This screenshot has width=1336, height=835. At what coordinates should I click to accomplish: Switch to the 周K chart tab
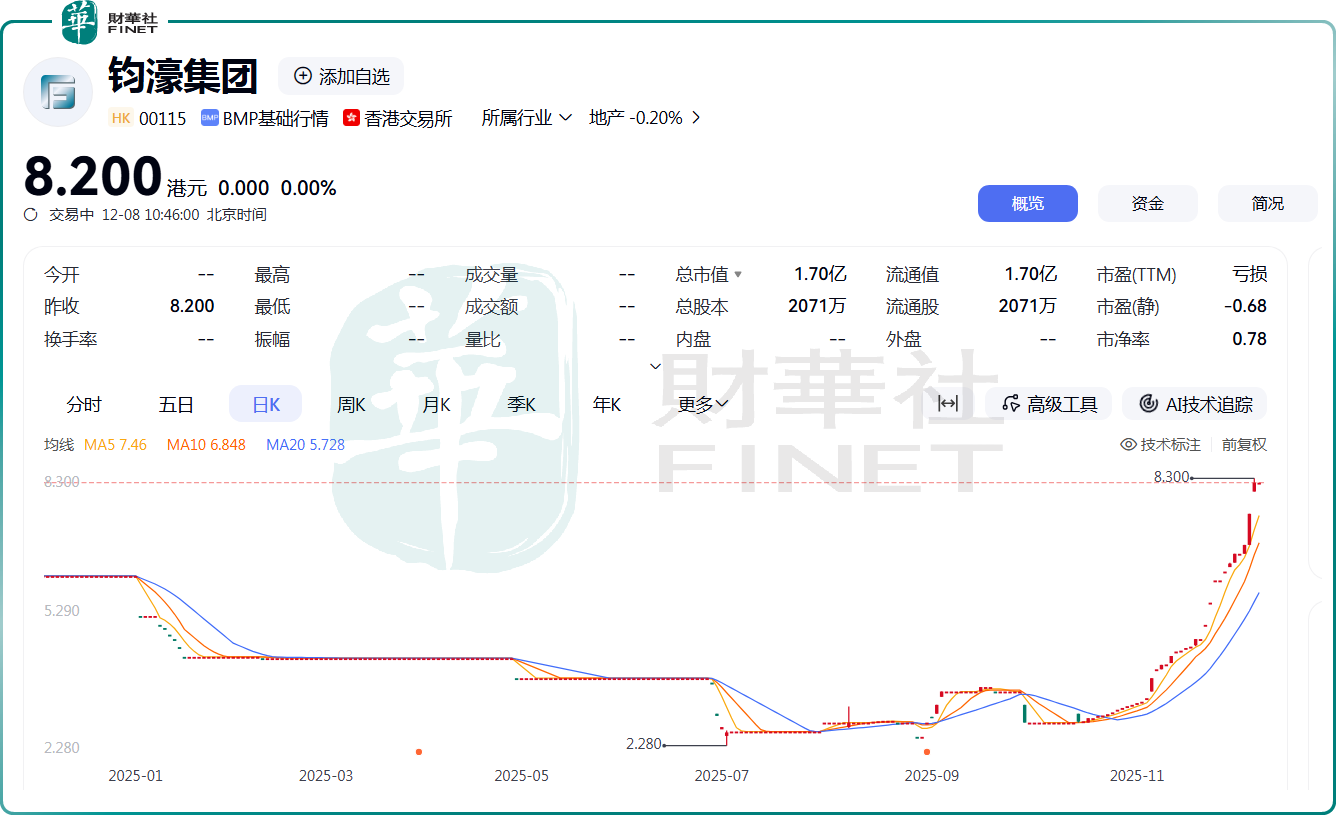point(351,403)
